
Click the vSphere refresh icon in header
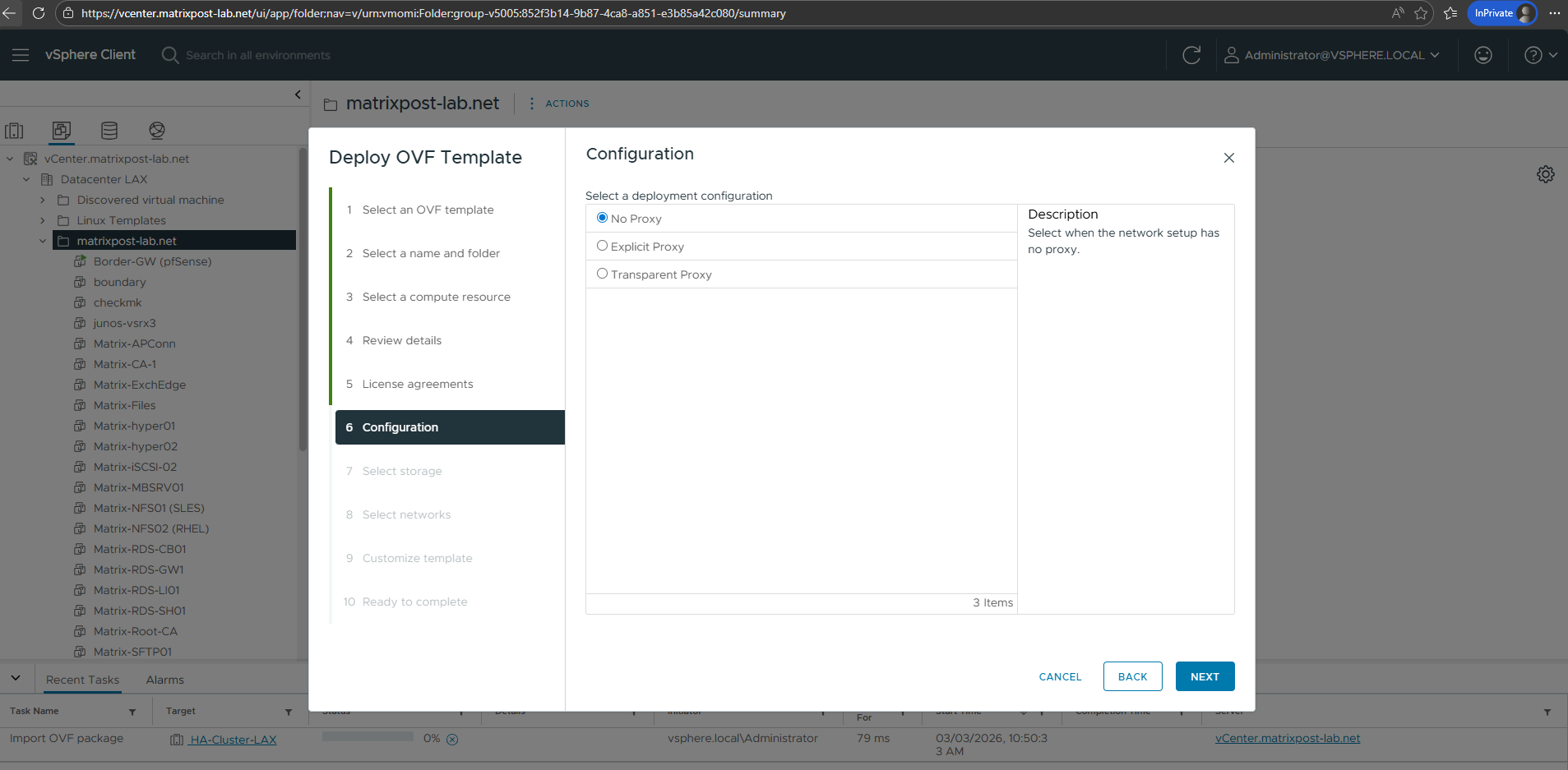(1191, 55)
